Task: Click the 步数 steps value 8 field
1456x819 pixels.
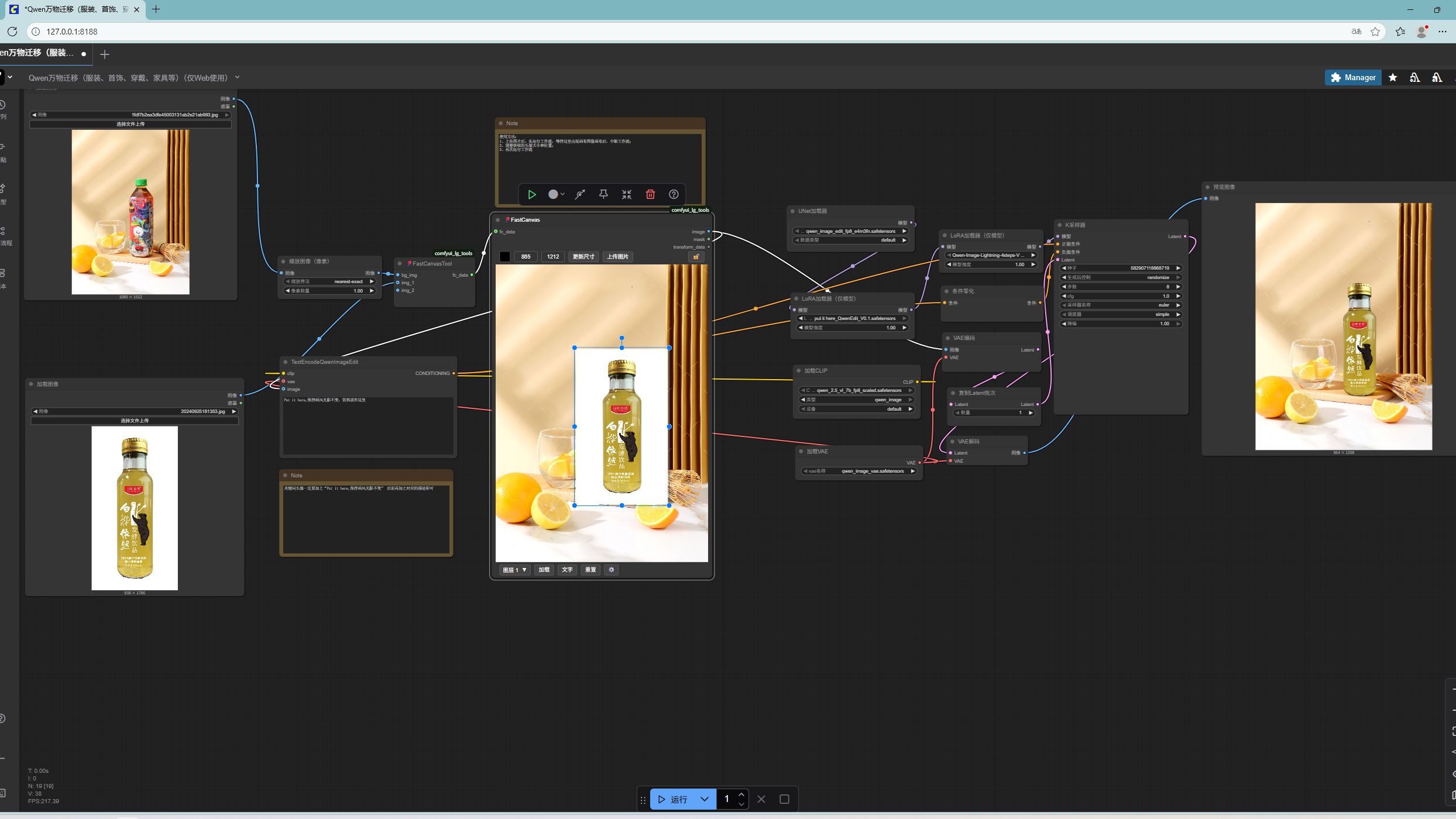Action: coord(1121,287)
